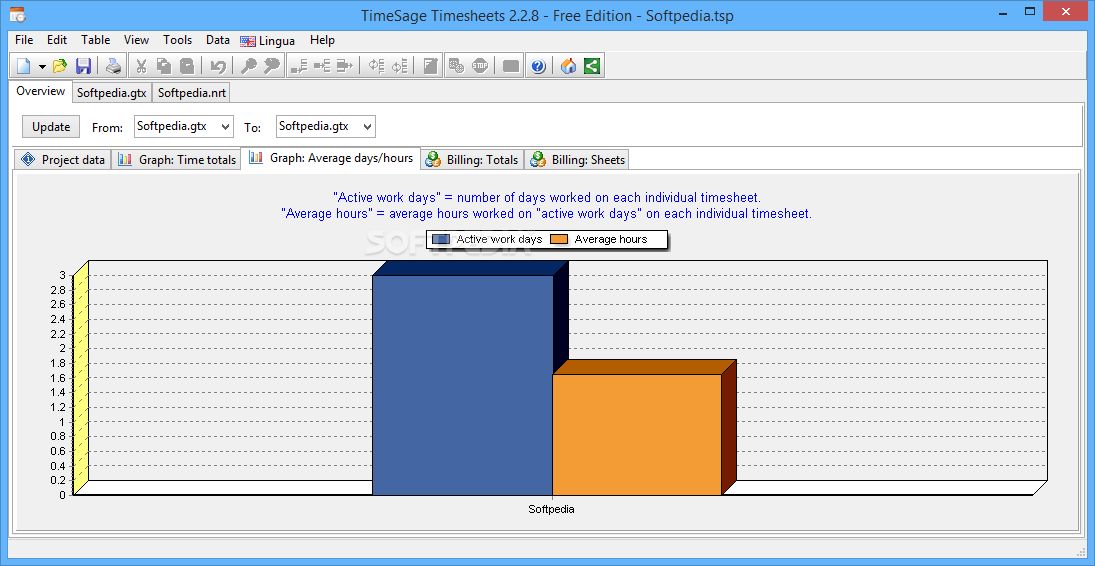Click the second phi column icon
The image size is (1095, 566).
tap(399, 66)
